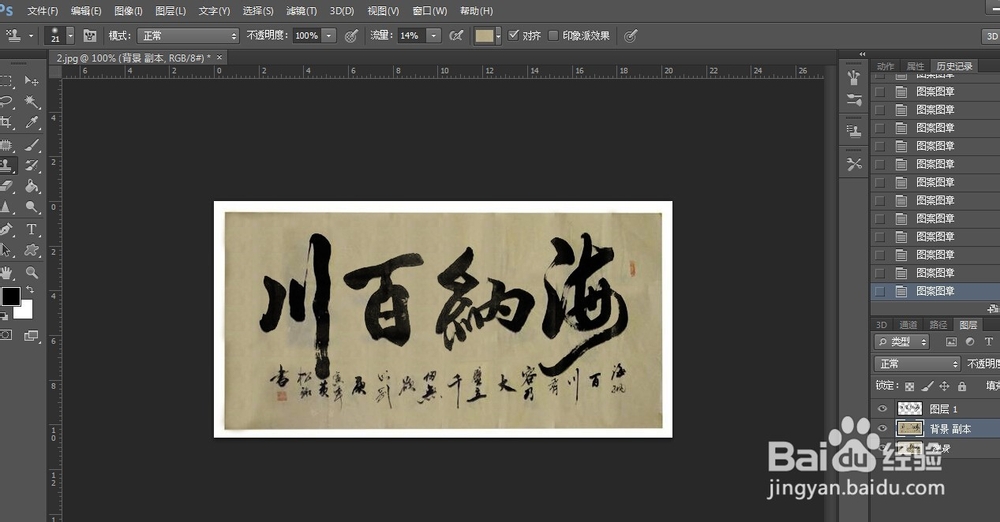
Task: Select the Paint Bucket tool
Action: tap(31, 186)
